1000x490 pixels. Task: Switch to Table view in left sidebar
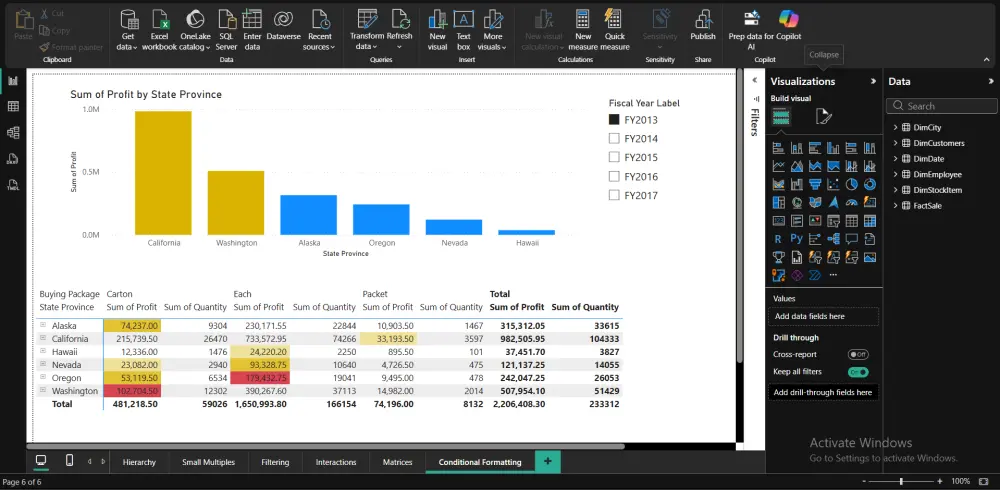tap(13, 107)
